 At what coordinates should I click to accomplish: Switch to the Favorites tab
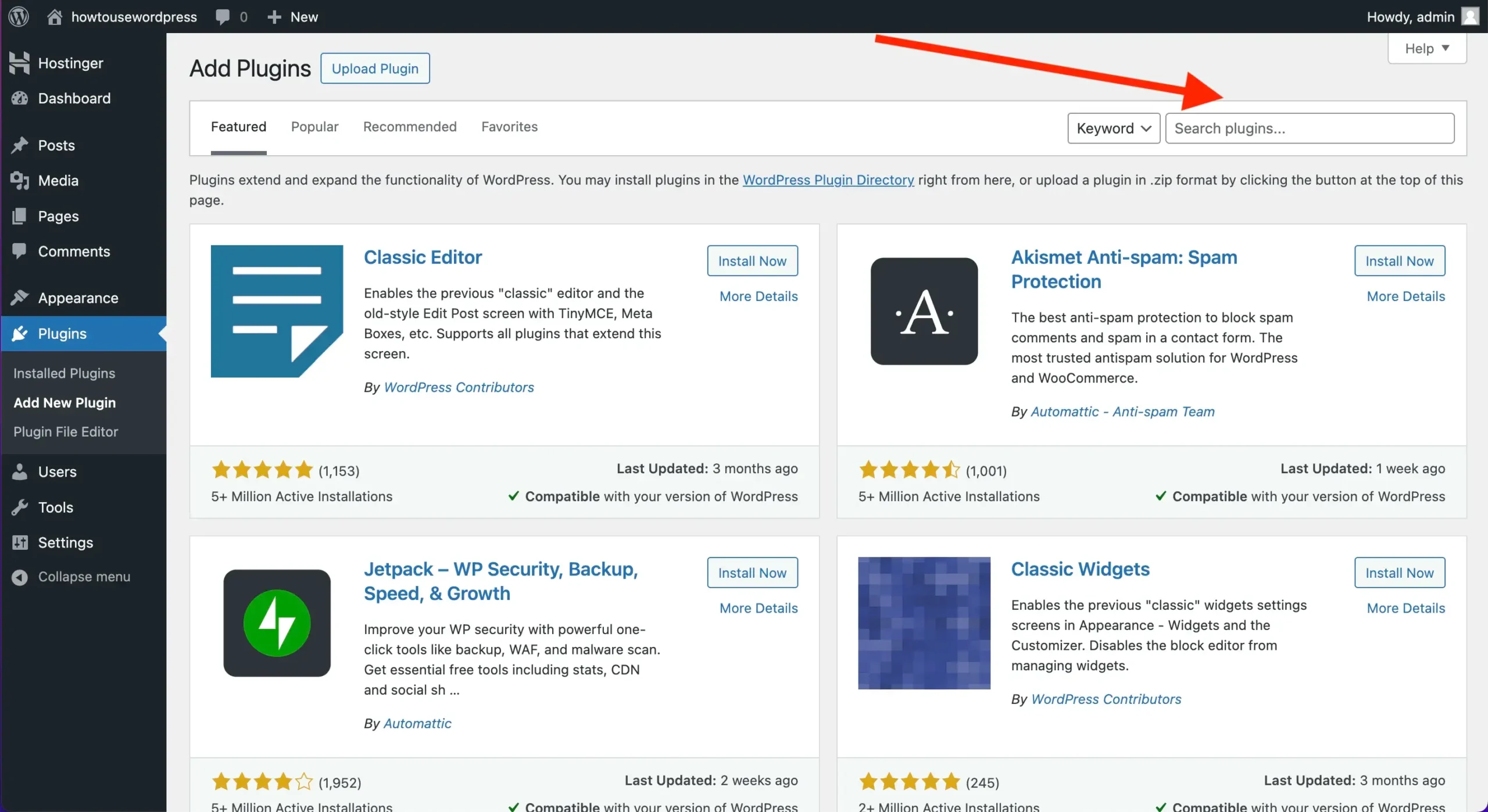[509, 127]
